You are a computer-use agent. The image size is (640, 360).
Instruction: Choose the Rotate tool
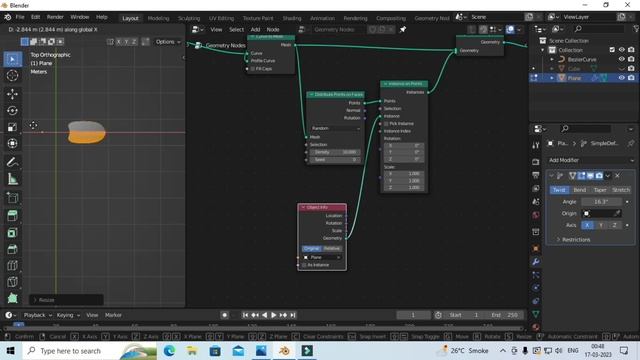[13, 111]
